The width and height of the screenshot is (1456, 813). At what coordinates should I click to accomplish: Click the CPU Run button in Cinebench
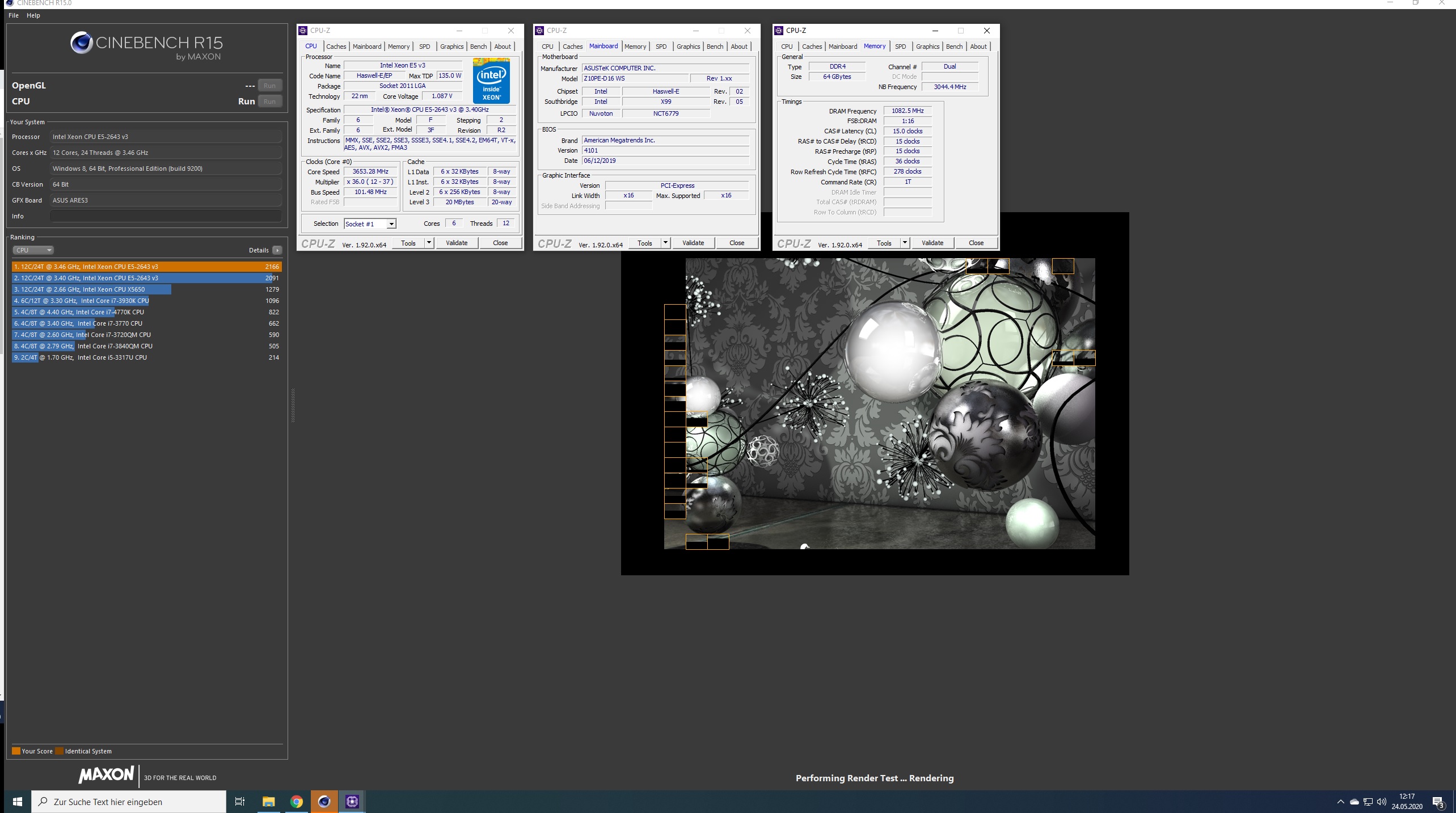(270, 102)
